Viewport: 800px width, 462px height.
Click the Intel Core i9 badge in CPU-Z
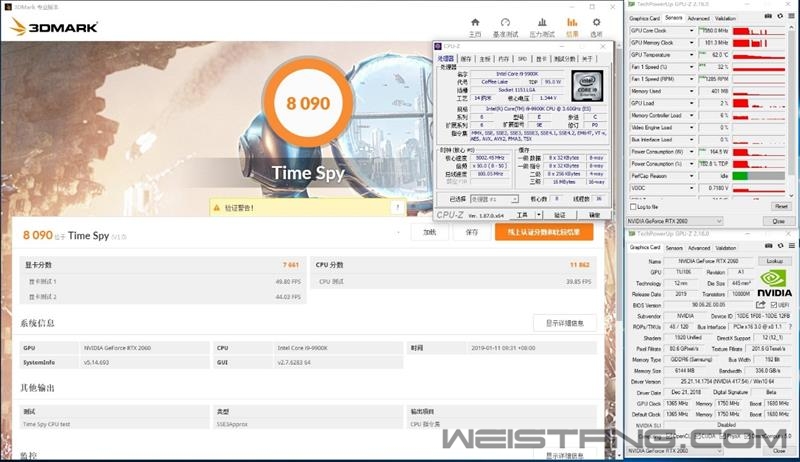click(x=587, y=86)
